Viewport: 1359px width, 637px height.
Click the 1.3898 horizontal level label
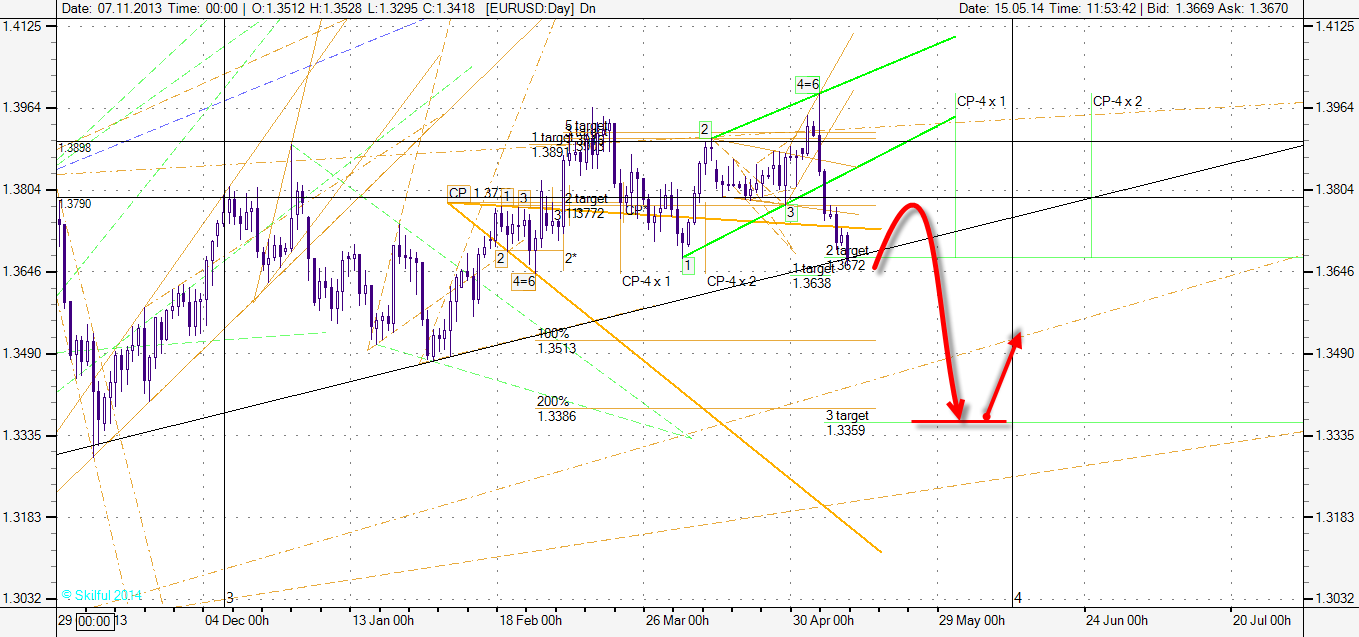coord(75,148)
